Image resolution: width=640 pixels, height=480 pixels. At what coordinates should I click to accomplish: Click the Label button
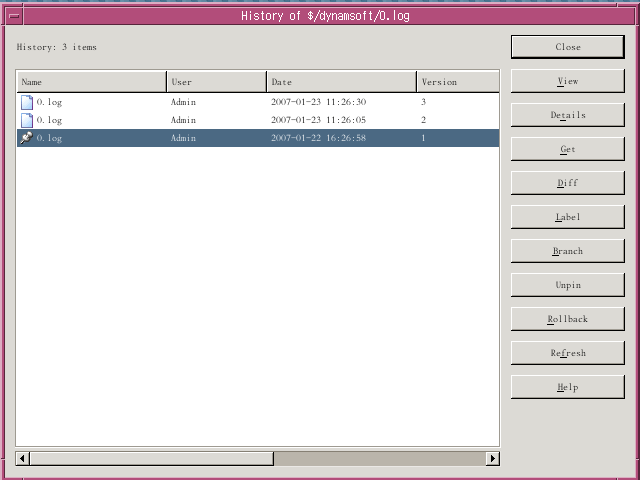pyautogui.click(x=567, y=217)
